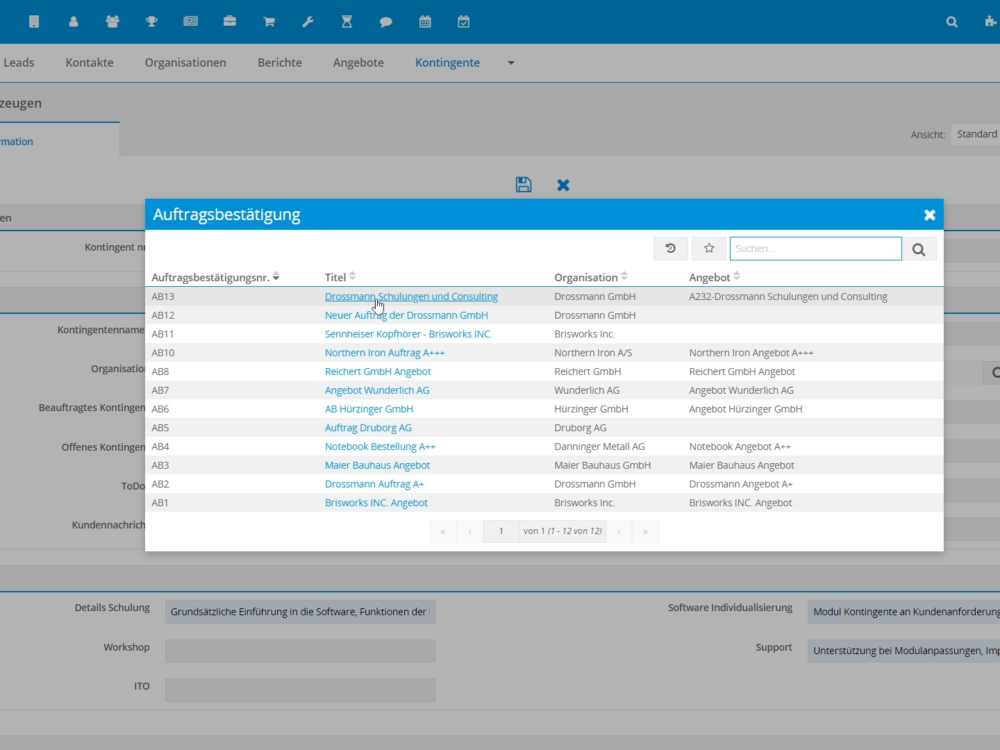The width and height of the screenshot is (1000, 750).
Task: Switch to the Angebote tab
Action: click(x=358, y=63)
